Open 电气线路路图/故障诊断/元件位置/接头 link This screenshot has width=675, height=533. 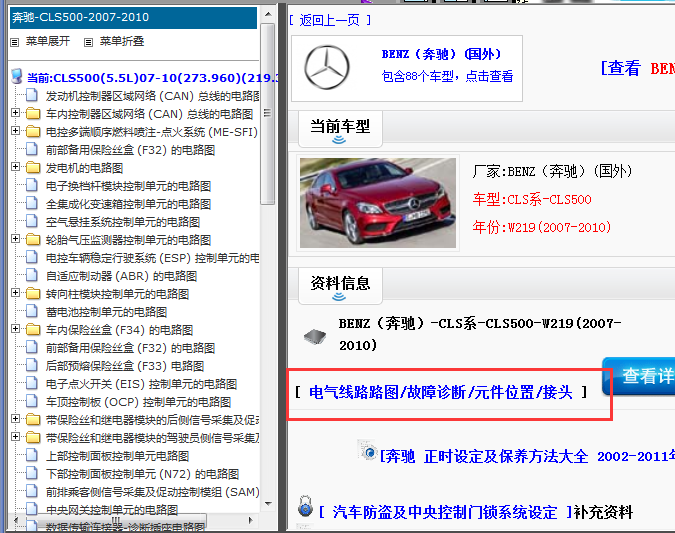(x=441, y=392)
